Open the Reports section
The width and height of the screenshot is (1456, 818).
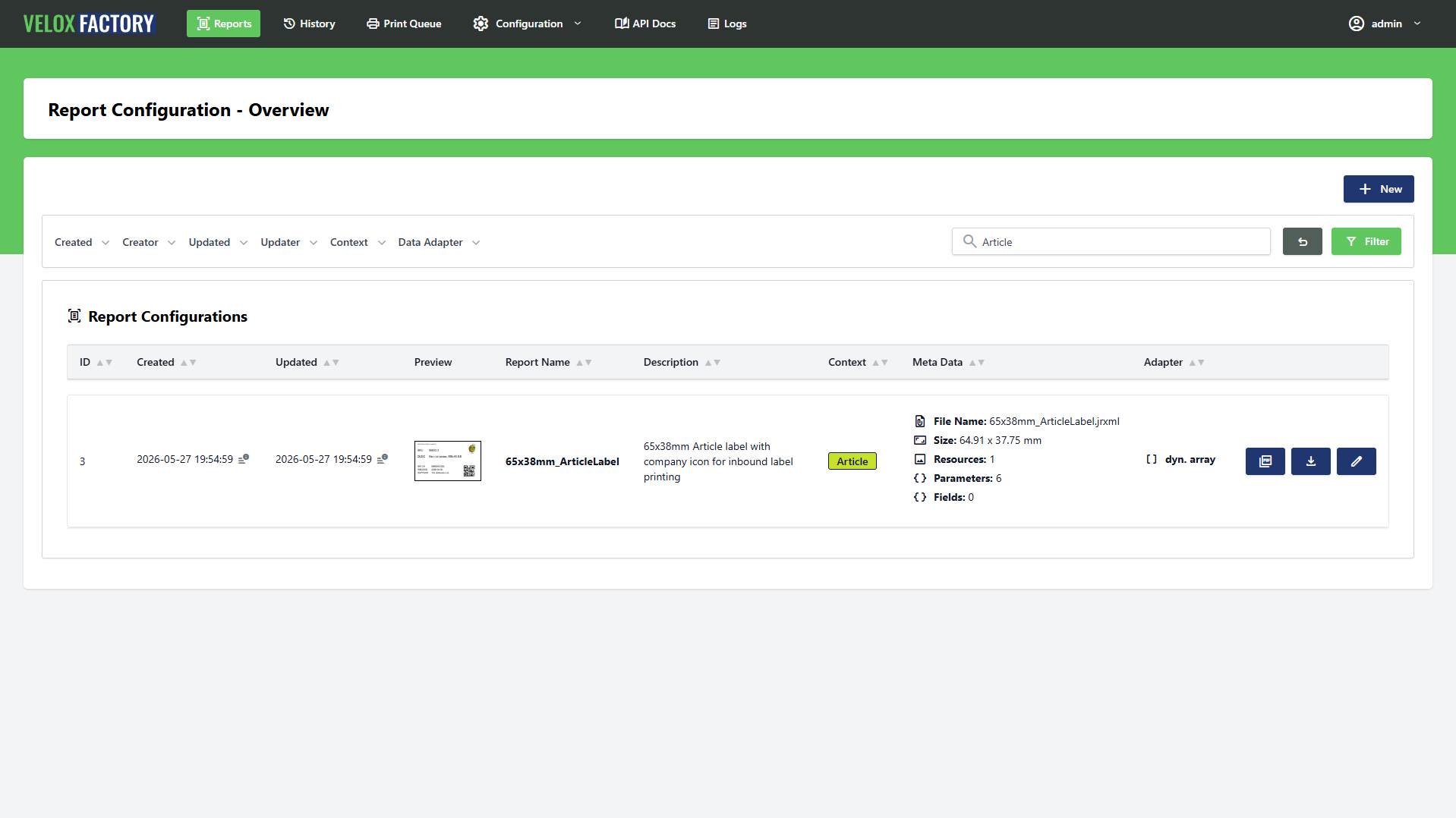tap(223, 24)
